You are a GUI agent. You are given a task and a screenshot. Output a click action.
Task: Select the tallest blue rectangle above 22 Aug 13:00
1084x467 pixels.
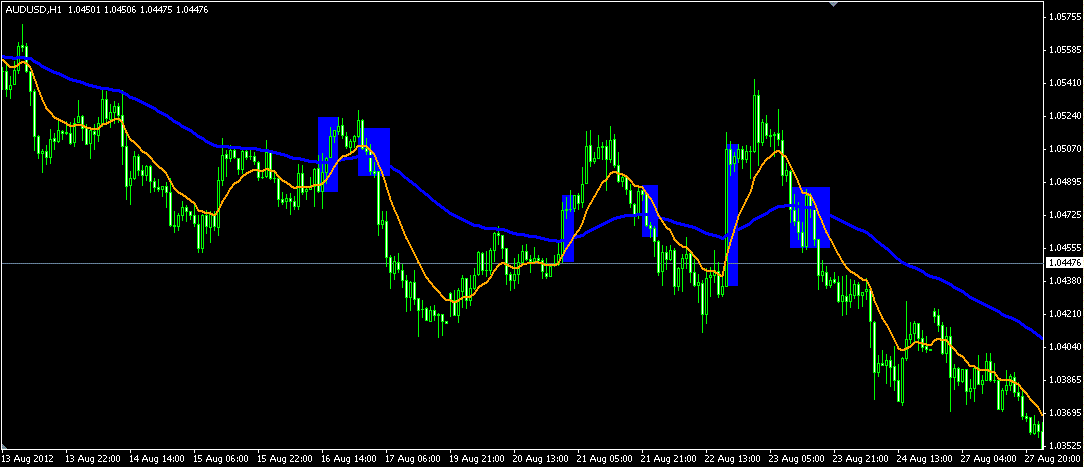[x=733, y=215]
